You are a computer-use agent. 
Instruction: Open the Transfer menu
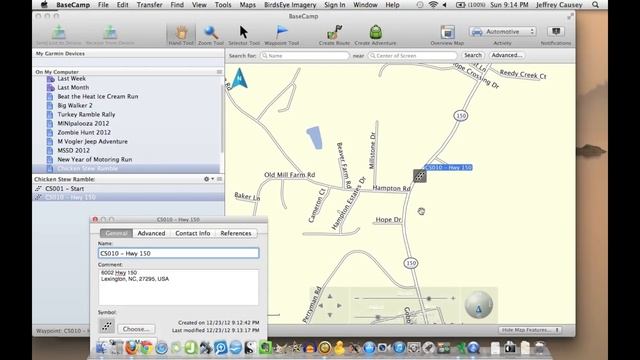pyautogui.click(x=149, y=5)
